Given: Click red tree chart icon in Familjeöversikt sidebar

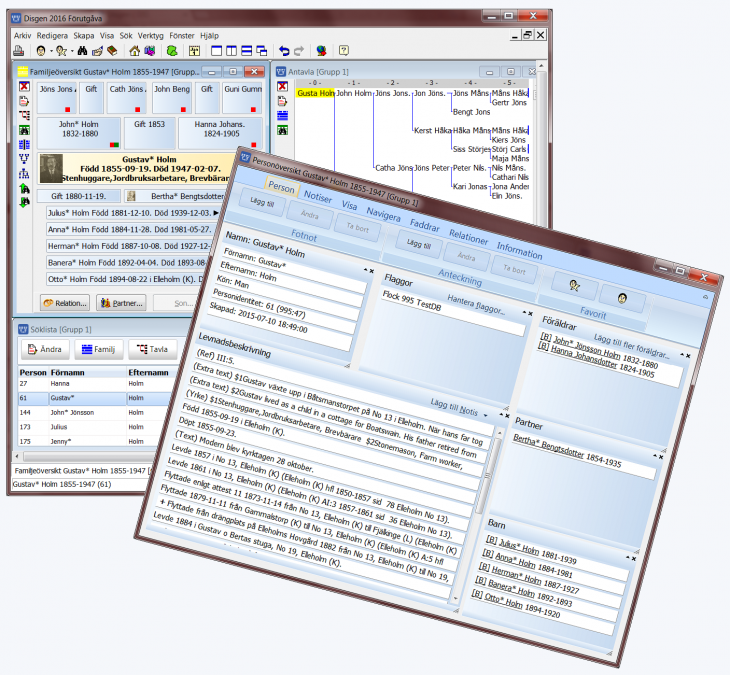Looking at the screenshot, I should pos(24,115).
